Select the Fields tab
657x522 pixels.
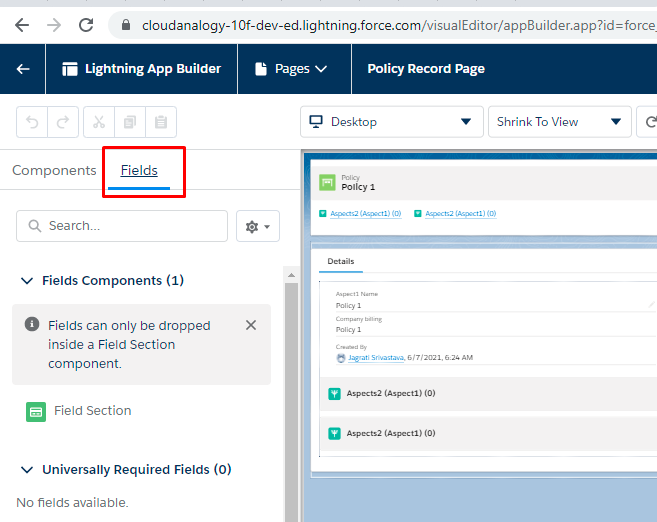pyautogui.click(x=139, y=171)
